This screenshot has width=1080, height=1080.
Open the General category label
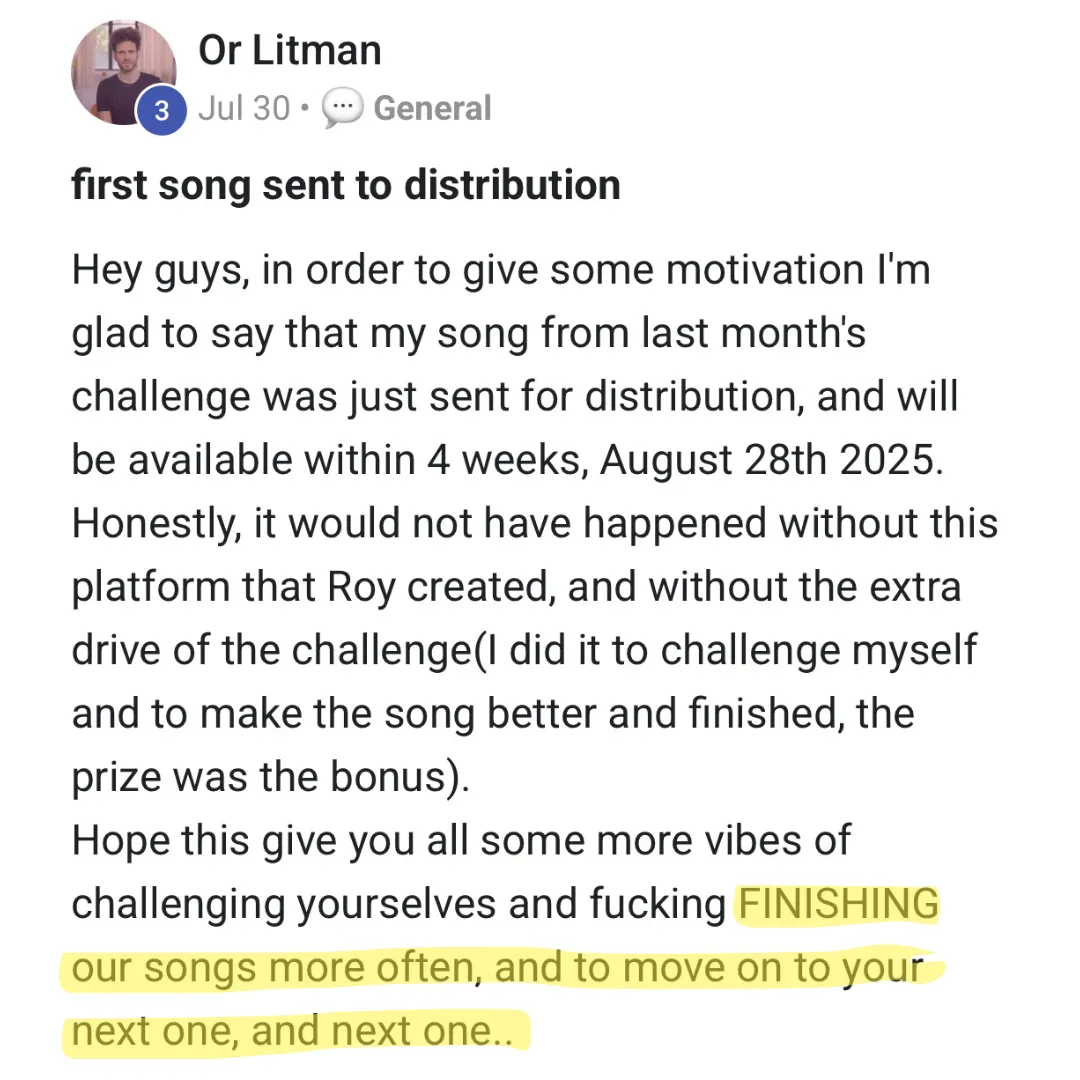click(x=432, y=109)
